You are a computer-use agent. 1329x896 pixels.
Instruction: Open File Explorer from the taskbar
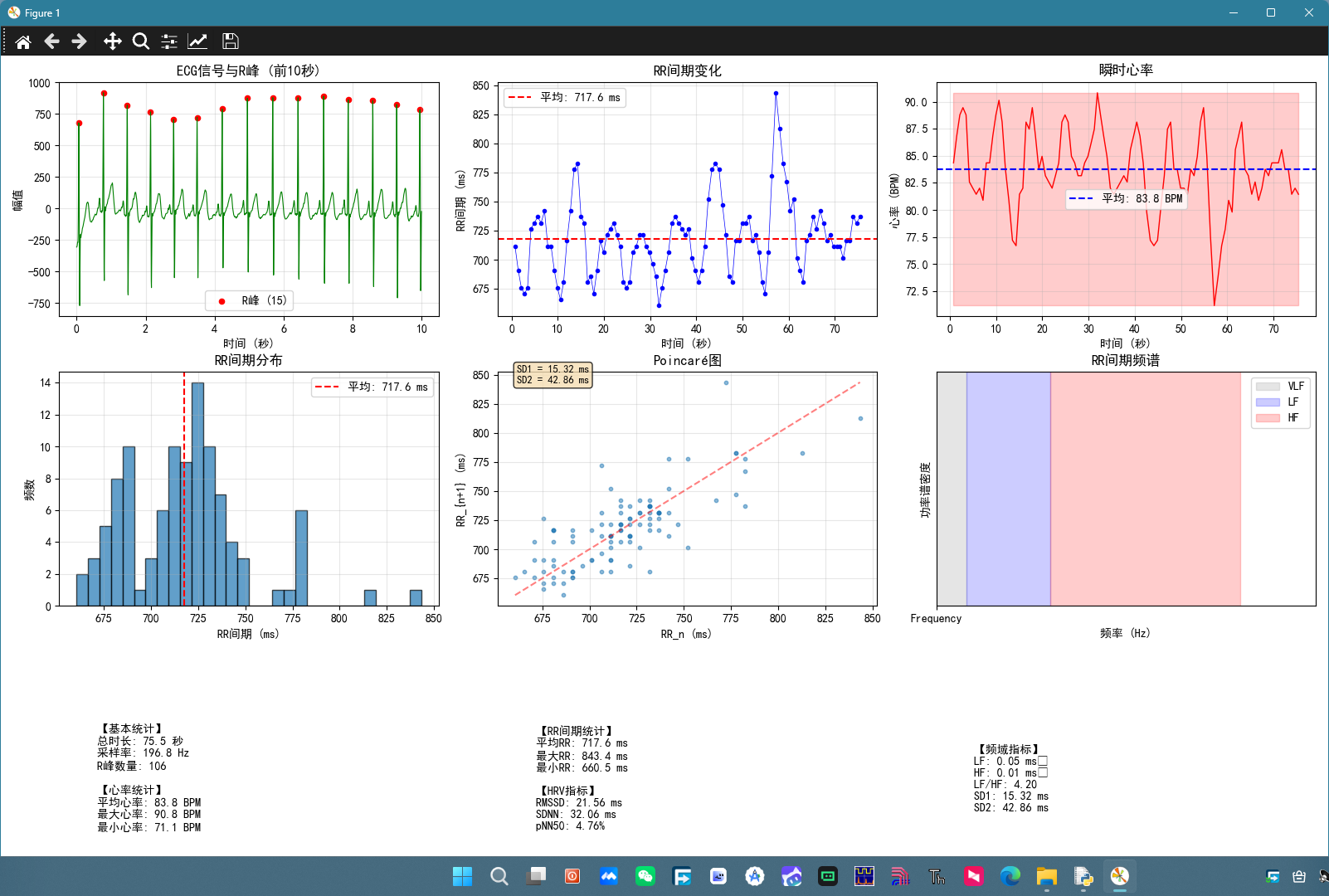click(x=1047, y=876)
